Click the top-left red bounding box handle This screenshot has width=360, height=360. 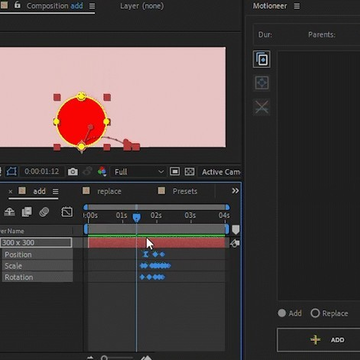pos(57,97)
